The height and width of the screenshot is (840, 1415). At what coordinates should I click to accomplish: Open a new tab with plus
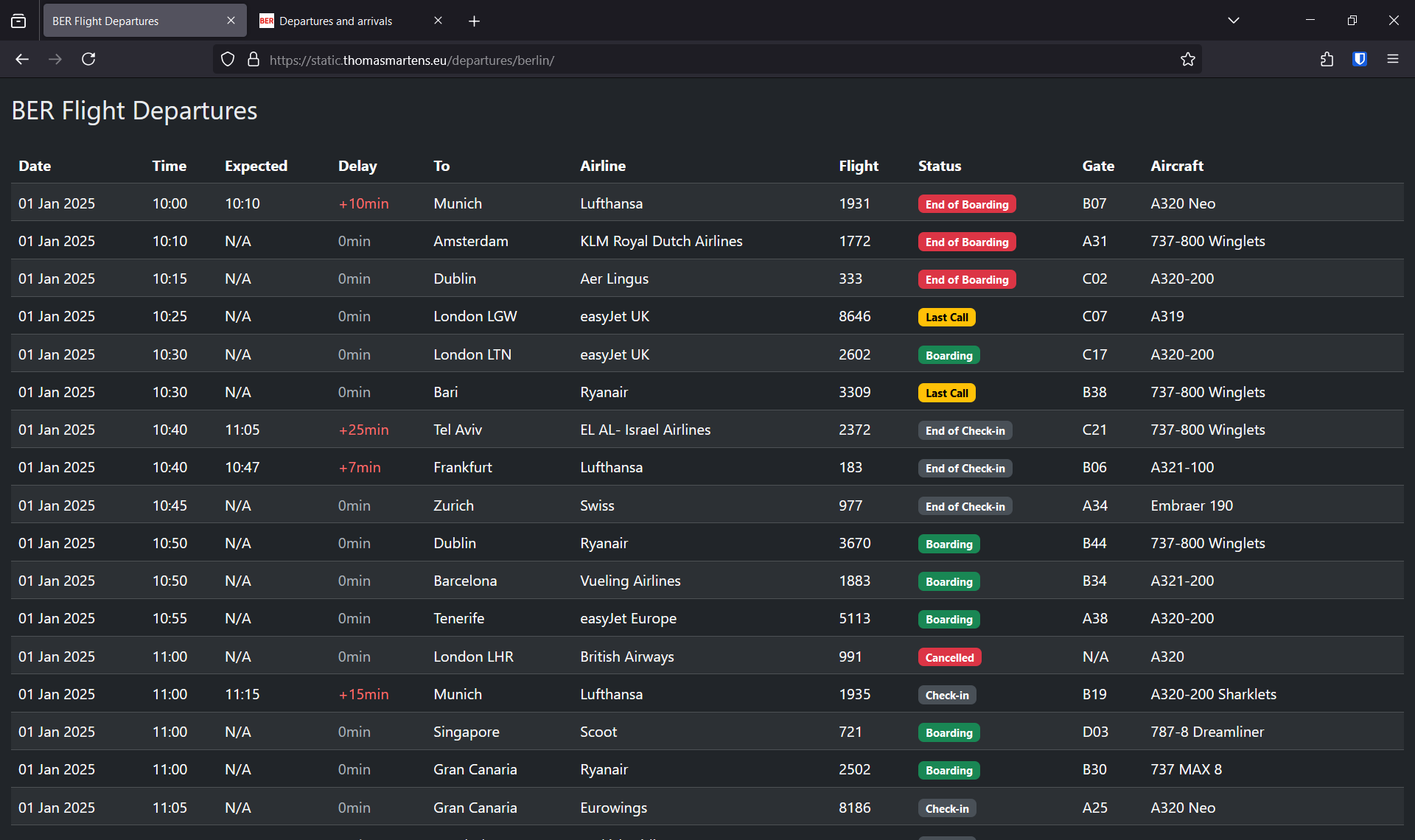click(x=474, y=21)
